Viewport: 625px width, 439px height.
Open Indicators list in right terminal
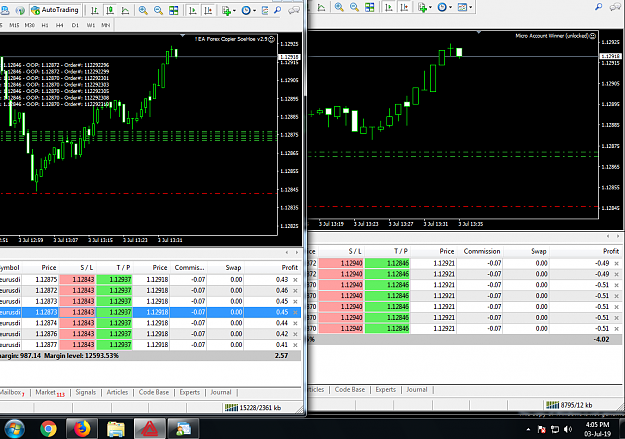(422, 7)
